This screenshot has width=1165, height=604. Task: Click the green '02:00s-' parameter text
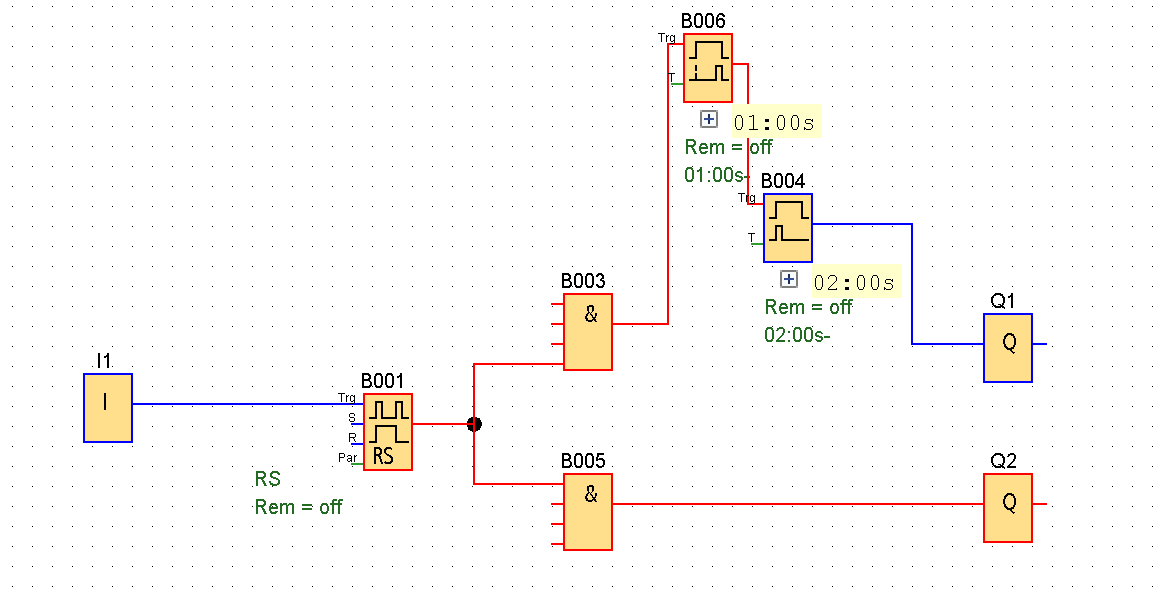point(796,336)
